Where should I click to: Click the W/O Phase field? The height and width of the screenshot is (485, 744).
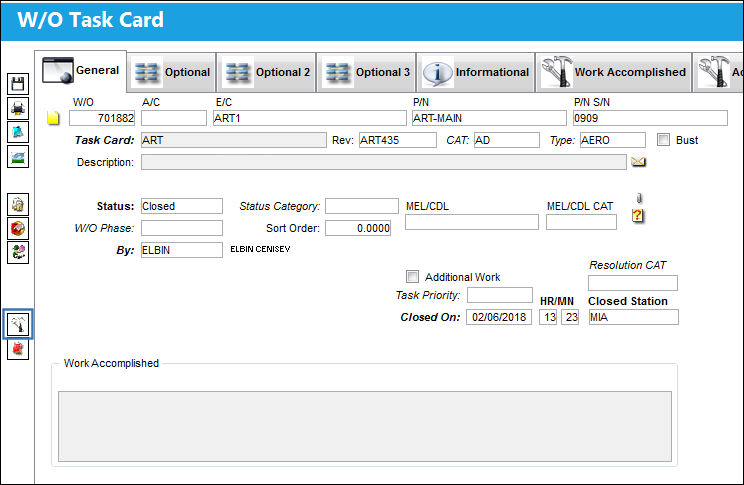click(x=182, y=228)
